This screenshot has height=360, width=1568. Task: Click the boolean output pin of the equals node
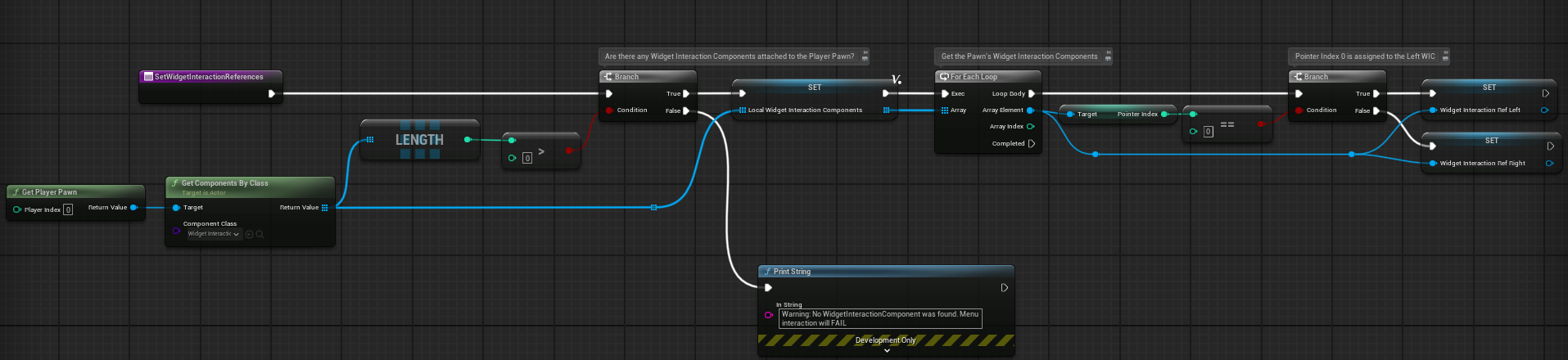1261,124
